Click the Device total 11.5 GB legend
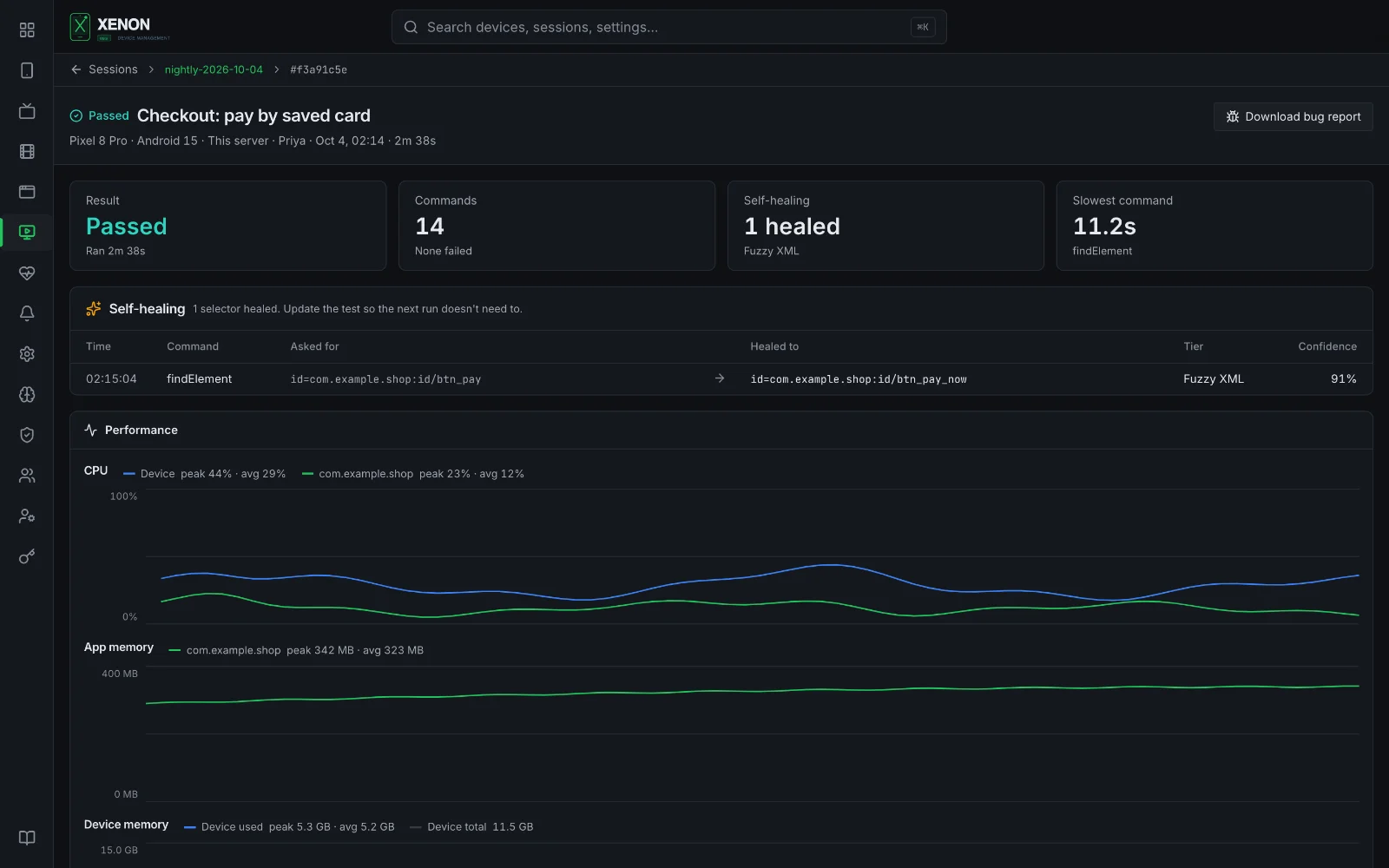The height and width of the screenshot is (868, 1389). 471,827
